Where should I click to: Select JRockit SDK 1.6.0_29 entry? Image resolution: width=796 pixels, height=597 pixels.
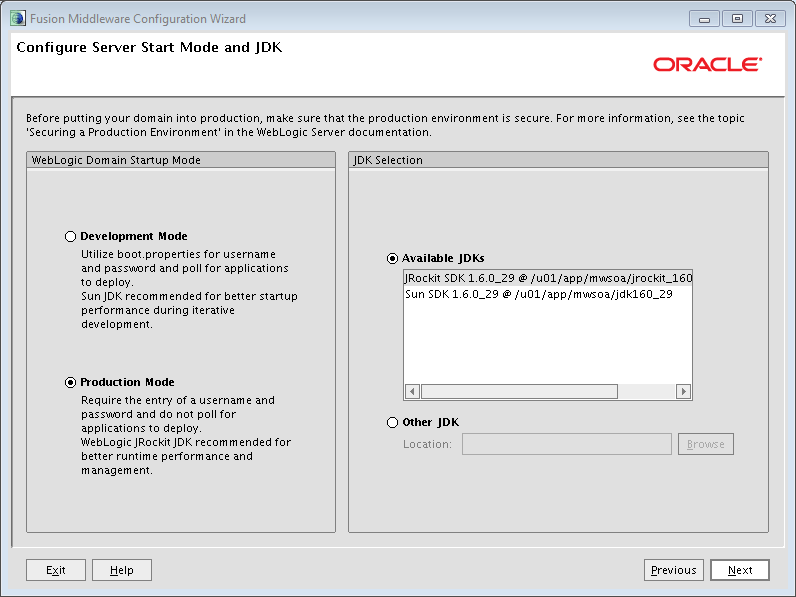[x=548, y=278]
